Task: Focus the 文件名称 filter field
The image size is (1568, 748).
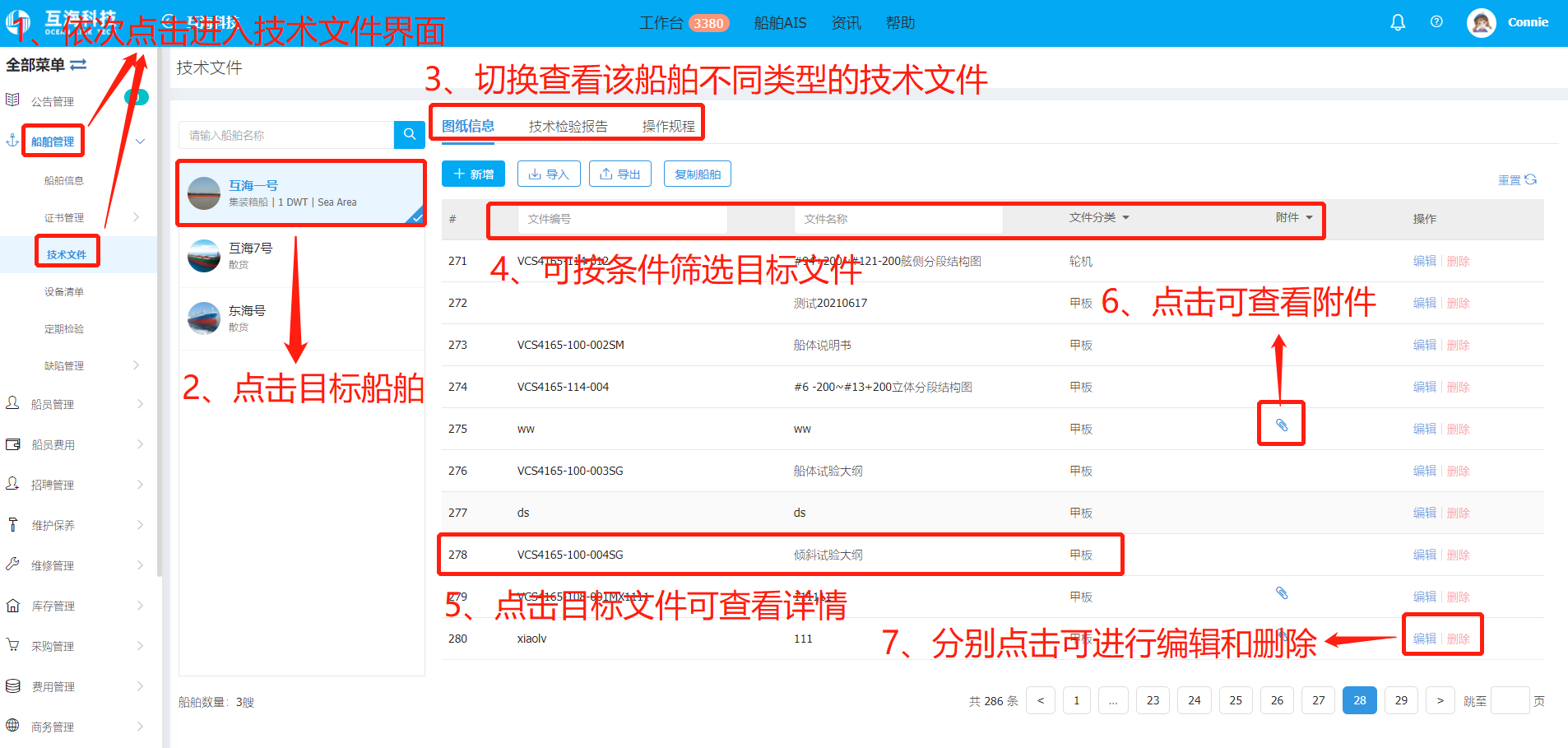Action: [x=898, y=219]
